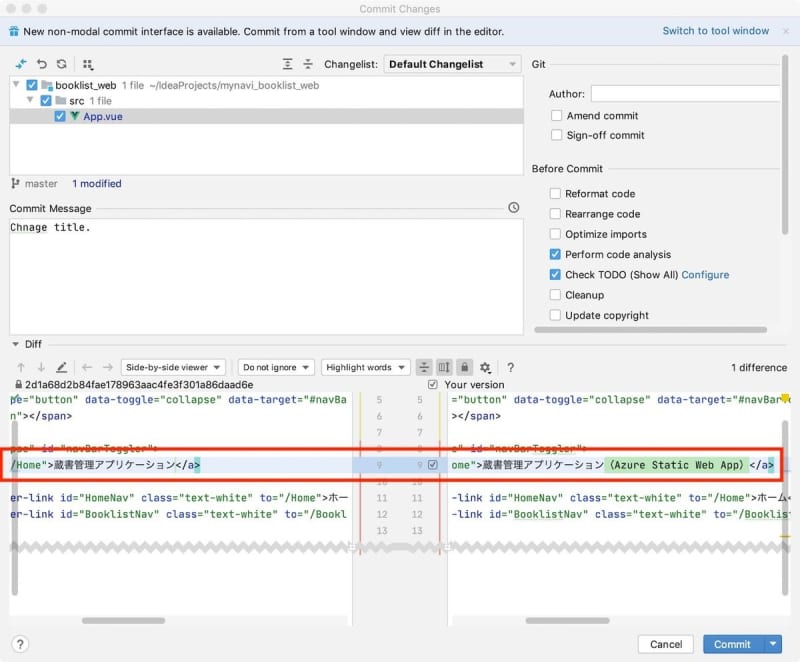
Task: Check the Reformat code option
Action: point(555,193)
